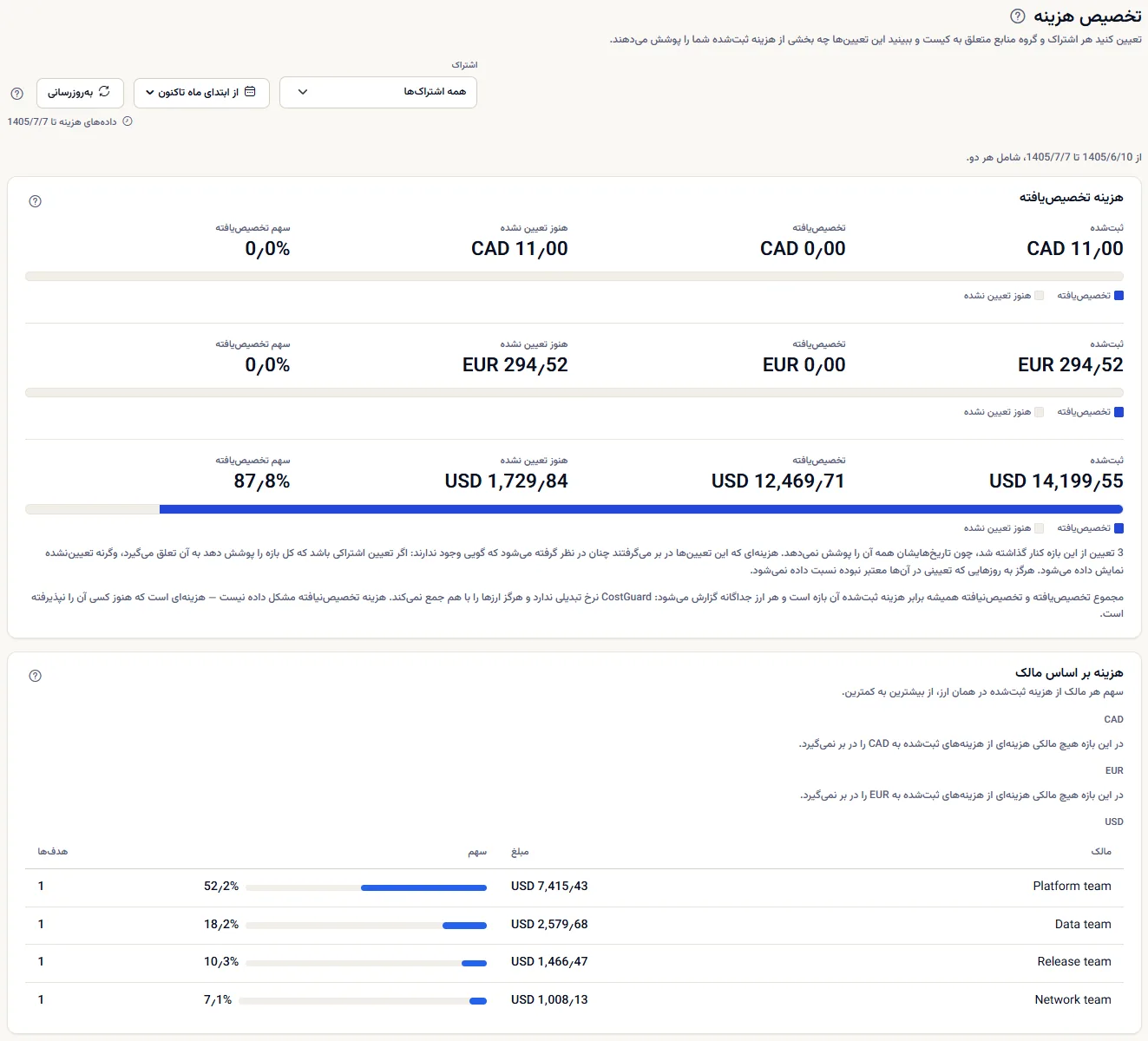Click the مبلغ column header
1148x1041 pixels.
click(x=520, y=852)
